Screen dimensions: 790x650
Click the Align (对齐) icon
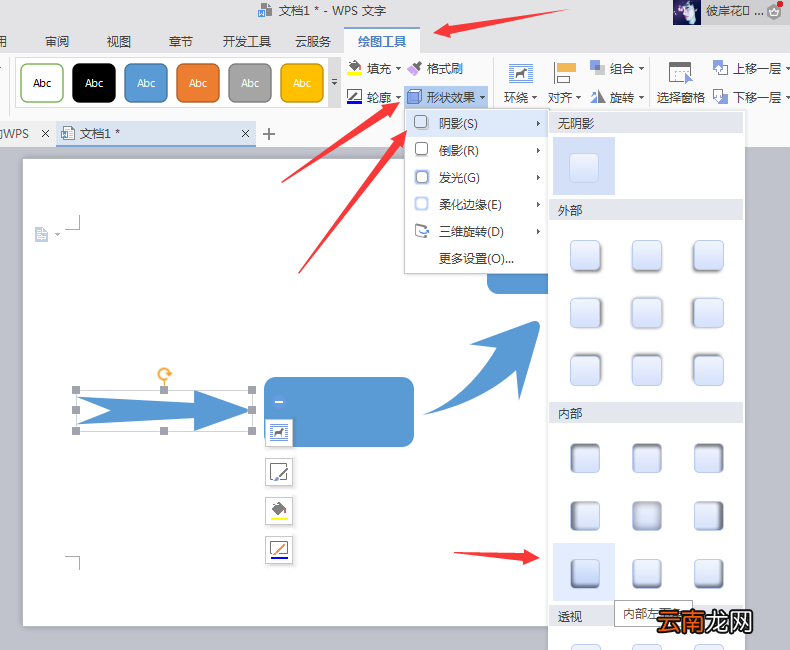[x=564, y=74]
